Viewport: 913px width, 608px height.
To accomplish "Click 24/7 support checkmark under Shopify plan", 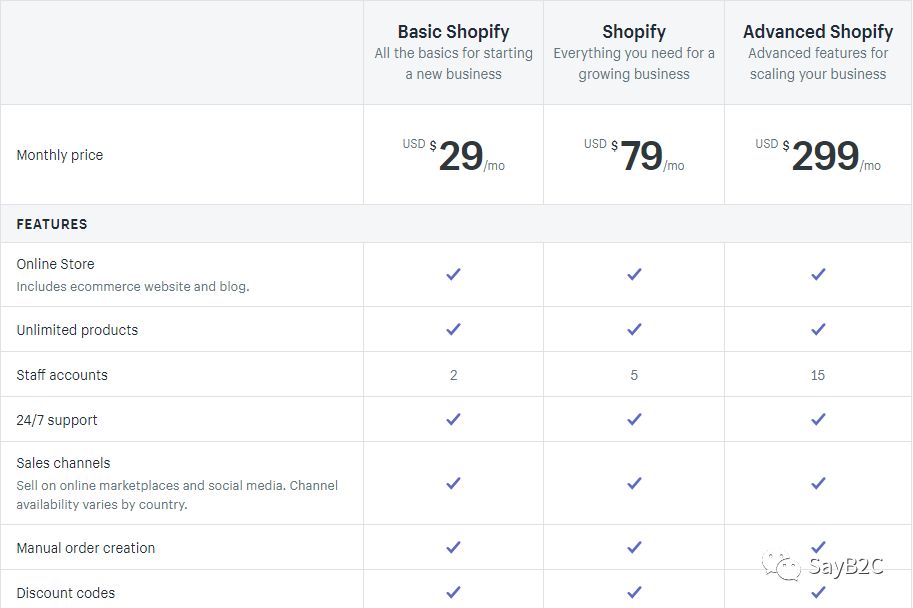I will click(634, 419).
